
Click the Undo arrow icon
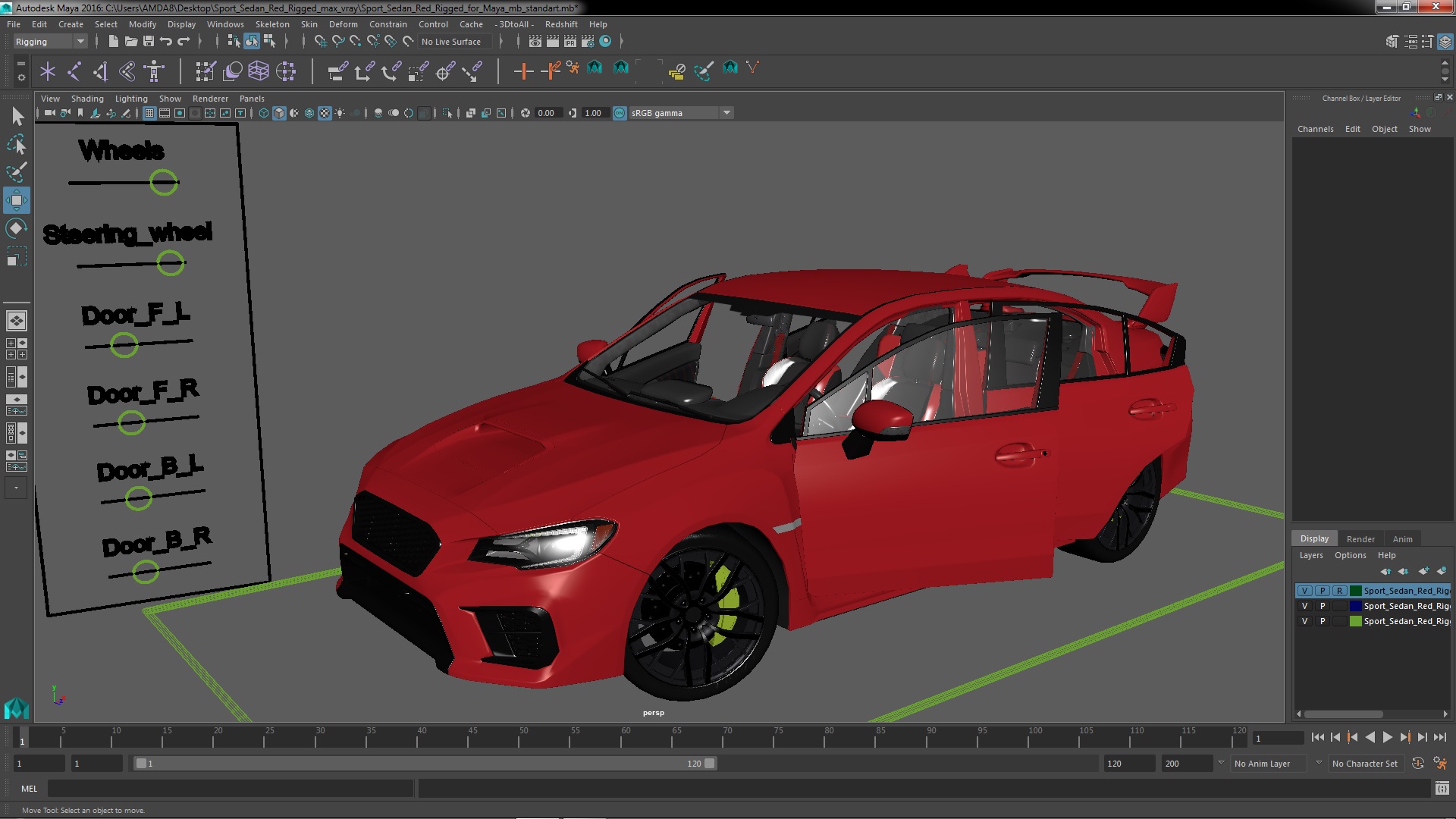pos(166,42)
